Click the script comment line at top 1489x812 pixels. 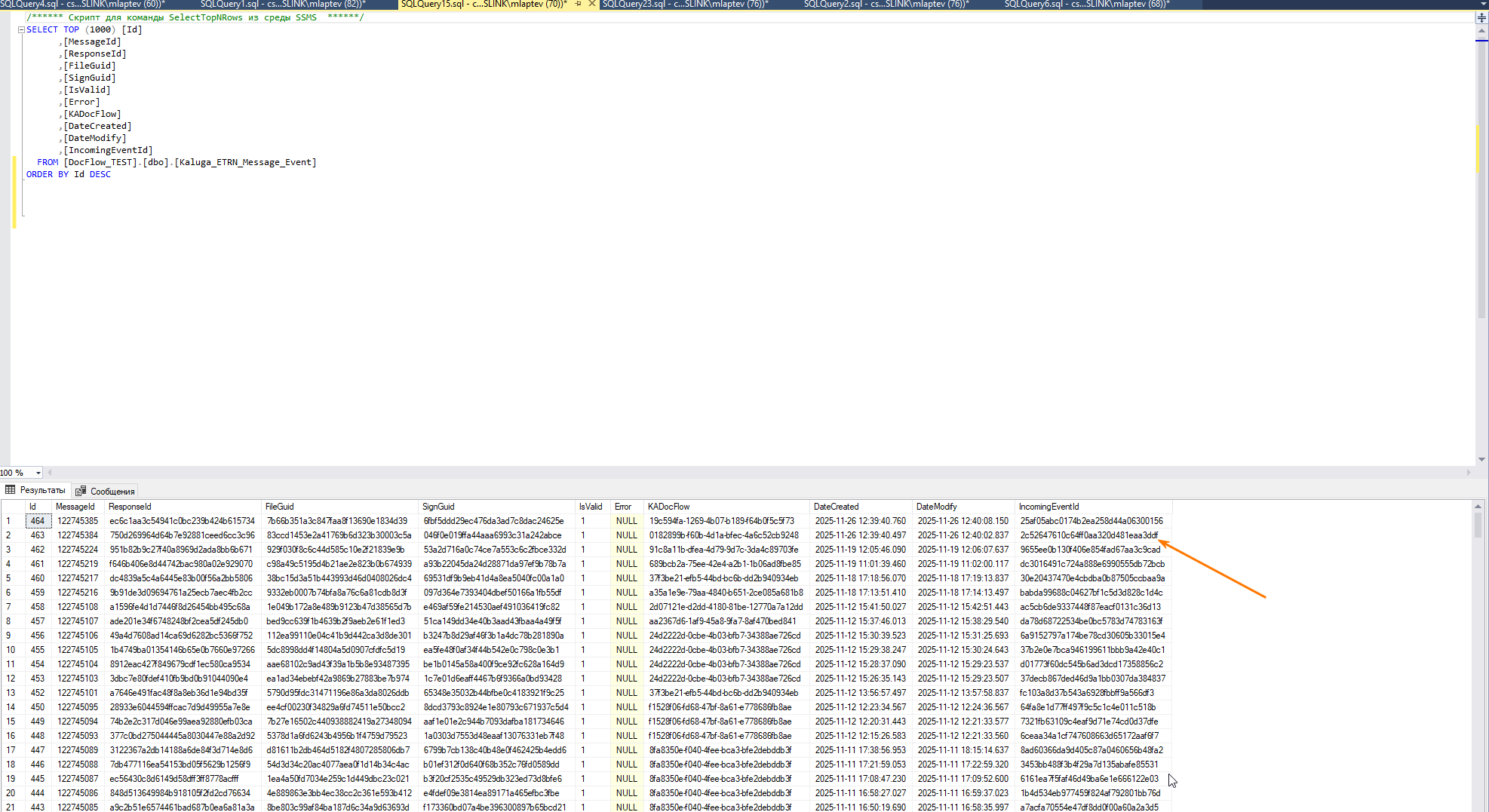point(195,17)
